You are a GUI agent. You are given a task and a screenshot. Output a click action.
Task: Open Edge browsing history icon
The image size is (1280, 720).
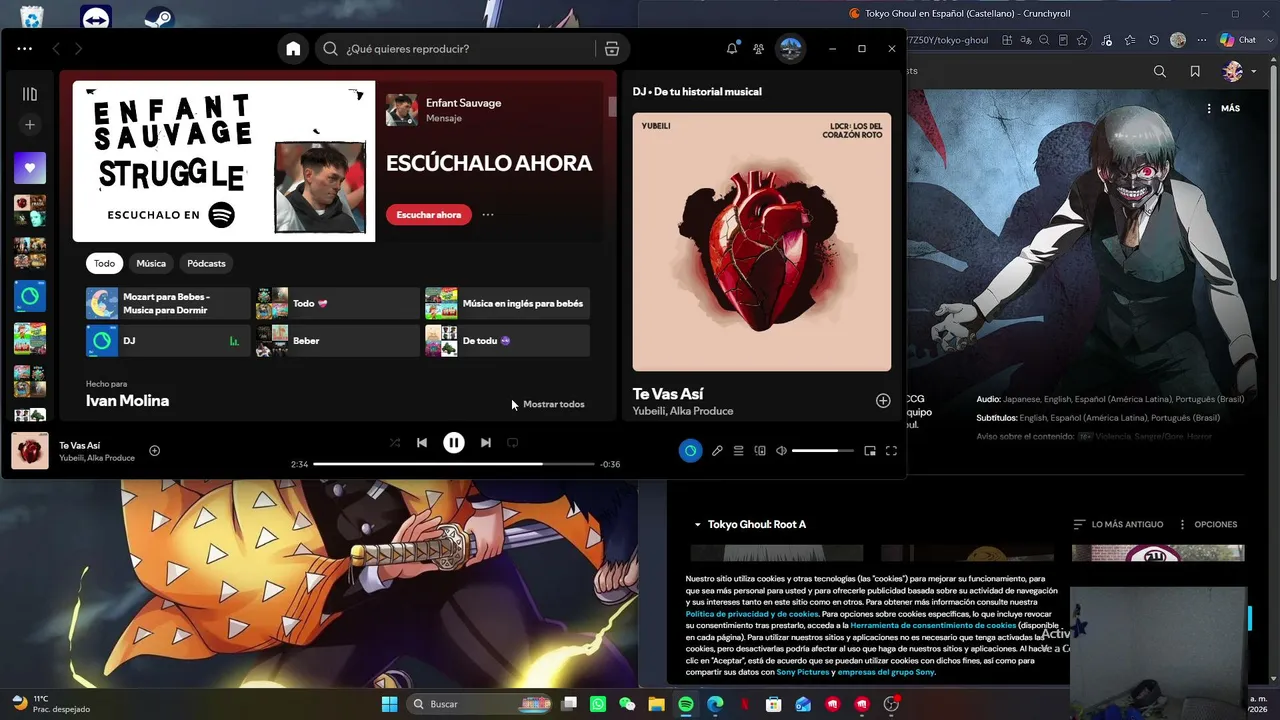1154,40
